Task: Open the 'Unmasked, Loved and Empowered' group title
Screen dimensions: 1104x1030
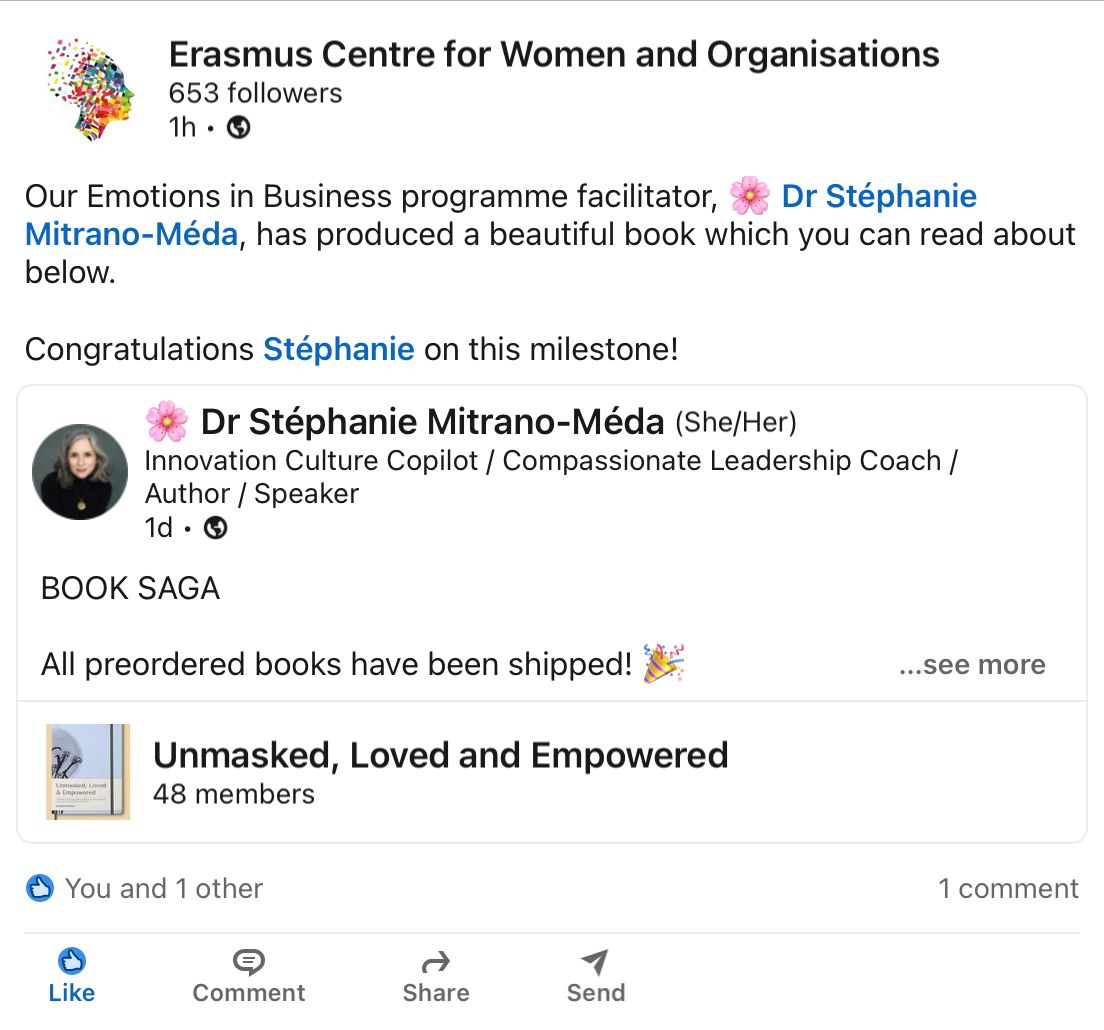Action: pyautogui.click(x=440, y=755)
